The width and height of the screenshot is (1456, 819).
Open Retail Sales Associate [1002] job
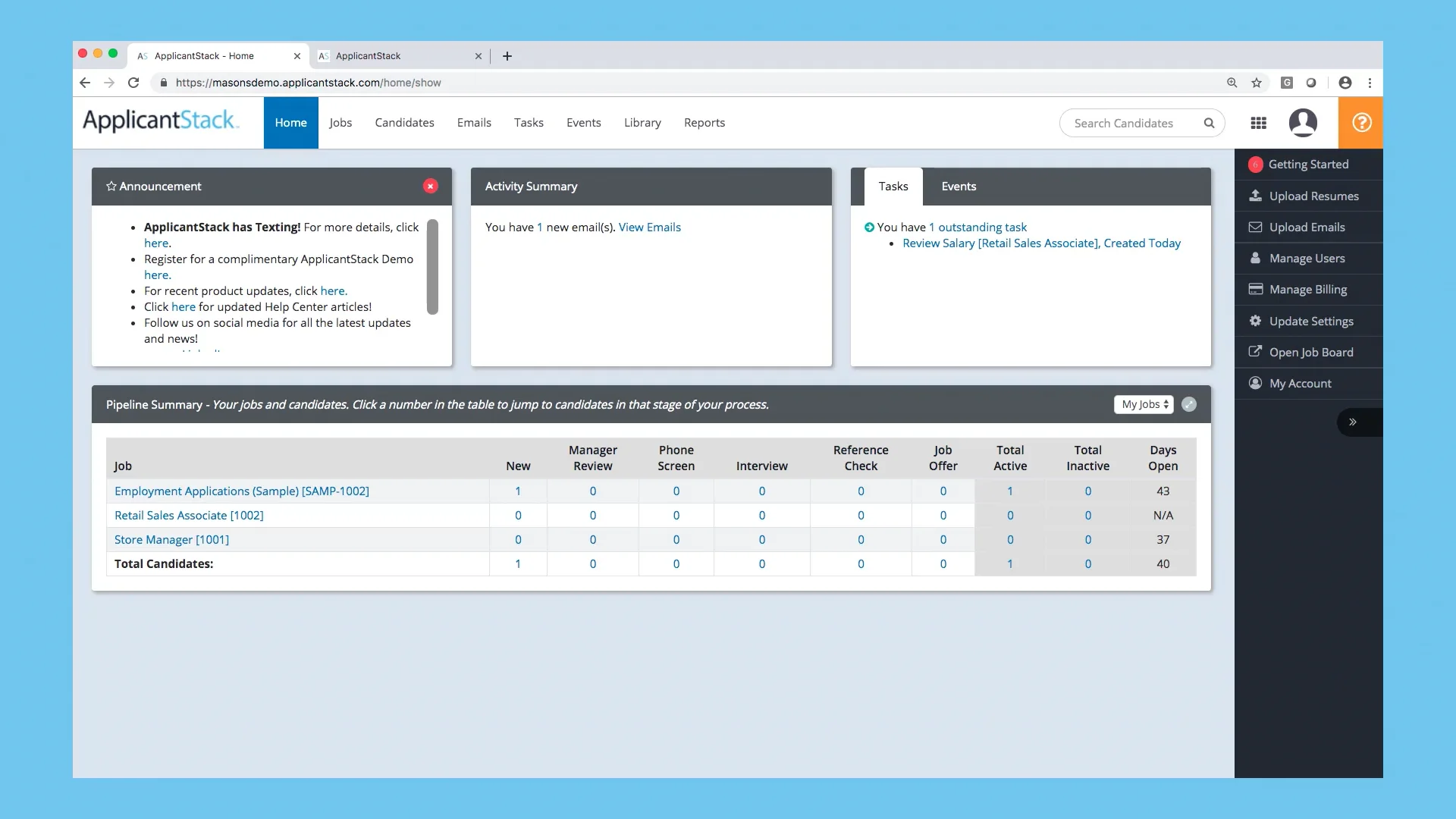click(189, 516)
